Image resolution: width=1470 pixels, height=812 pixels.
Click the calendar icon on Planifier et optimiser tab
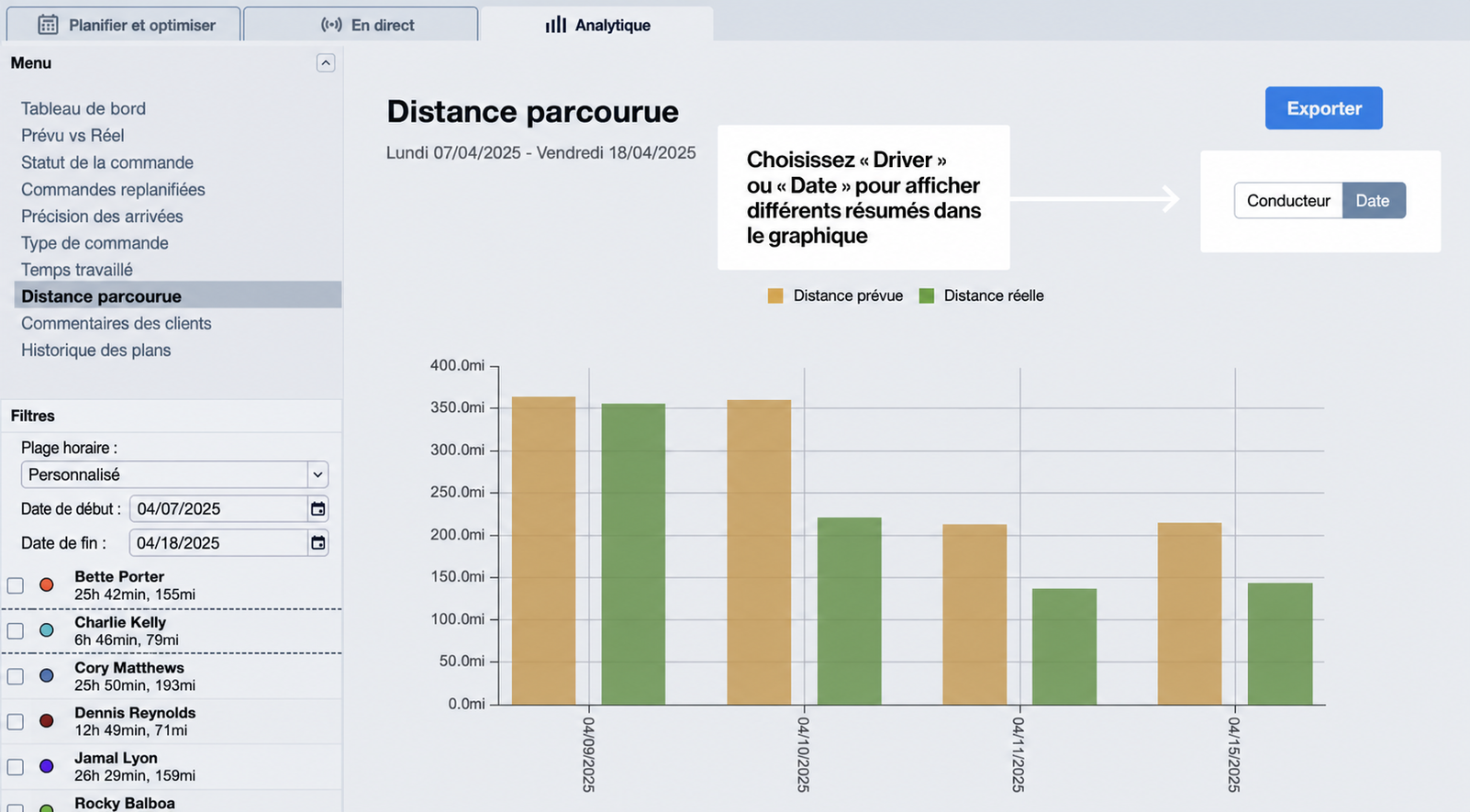48,25
